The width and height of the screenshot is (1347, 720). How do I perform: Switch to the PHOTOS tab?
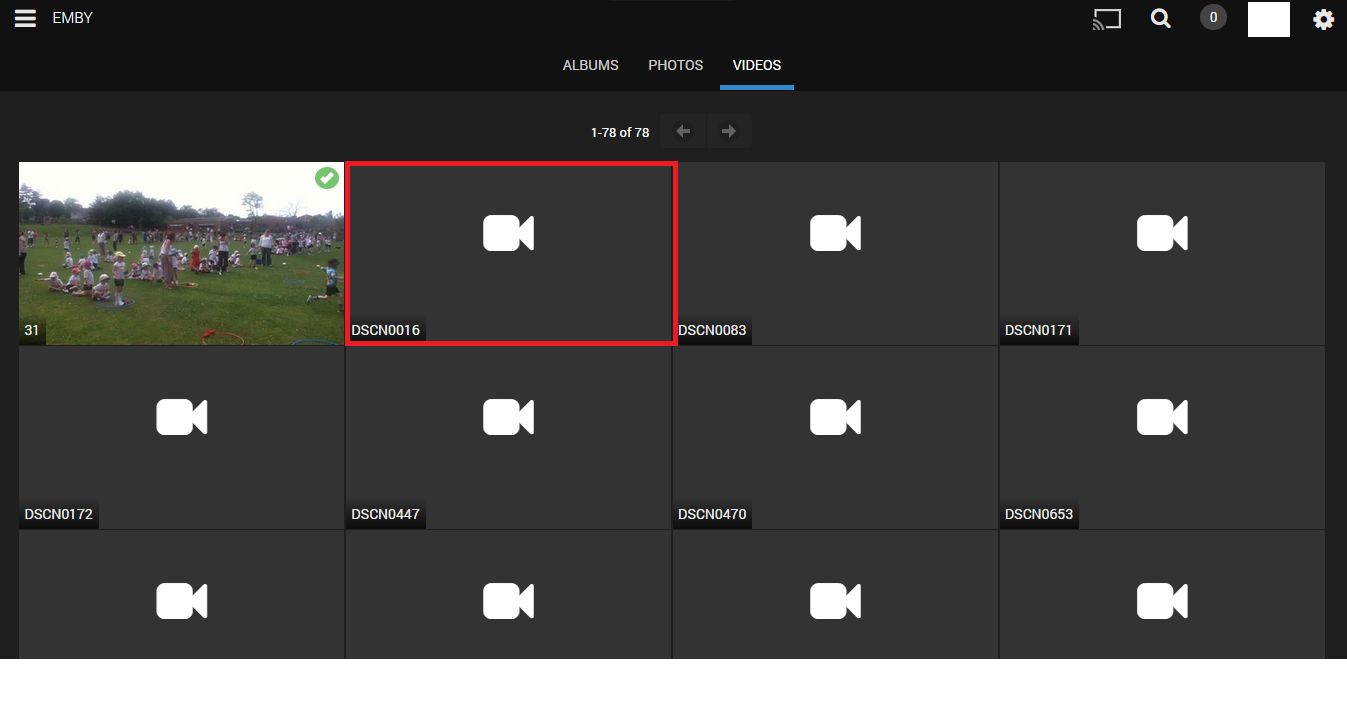pos(675,64)
